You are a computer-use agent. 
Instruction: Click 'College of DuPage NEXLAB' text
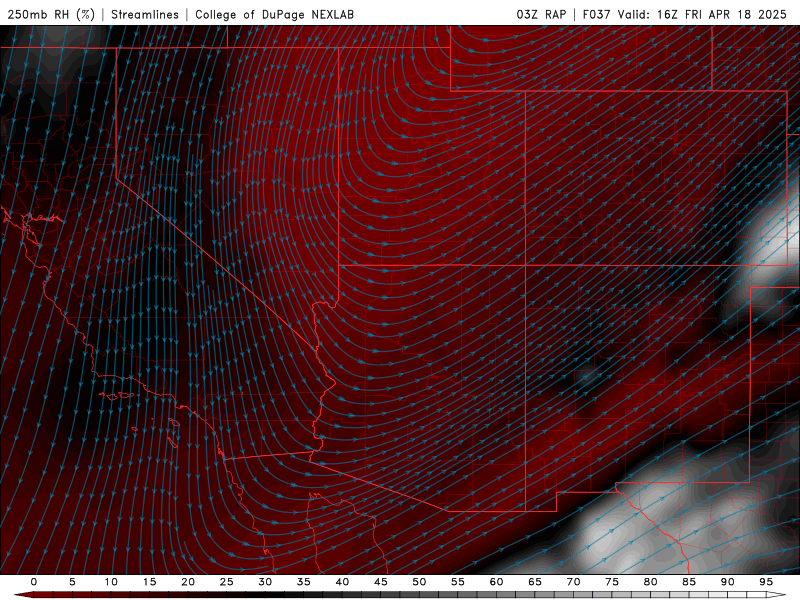tap(274, 14)
